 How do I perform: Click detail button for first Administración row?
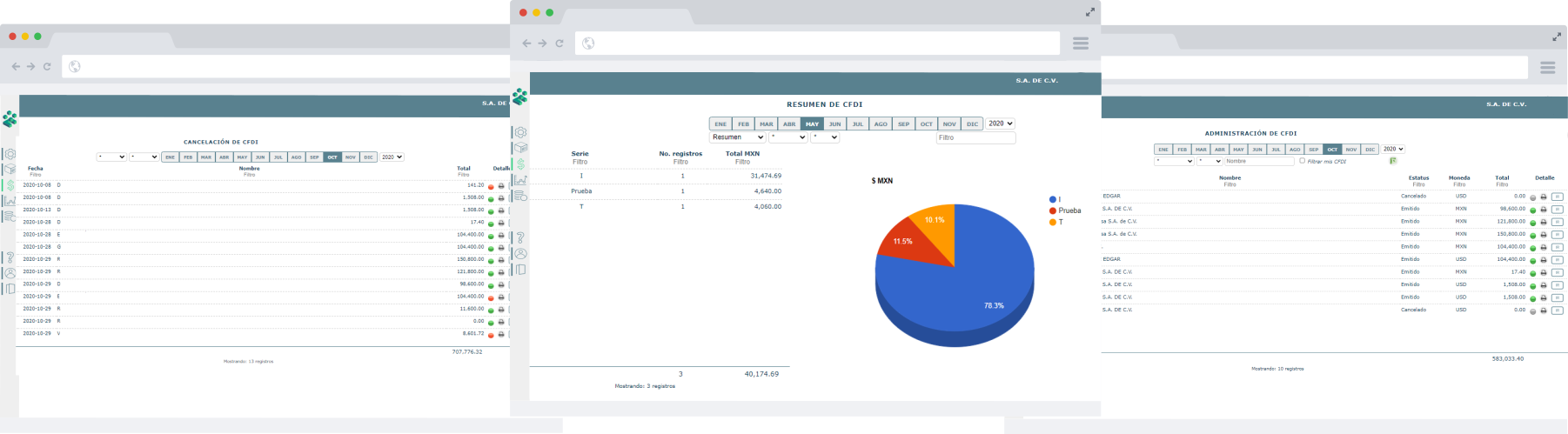click(1557, 197)
